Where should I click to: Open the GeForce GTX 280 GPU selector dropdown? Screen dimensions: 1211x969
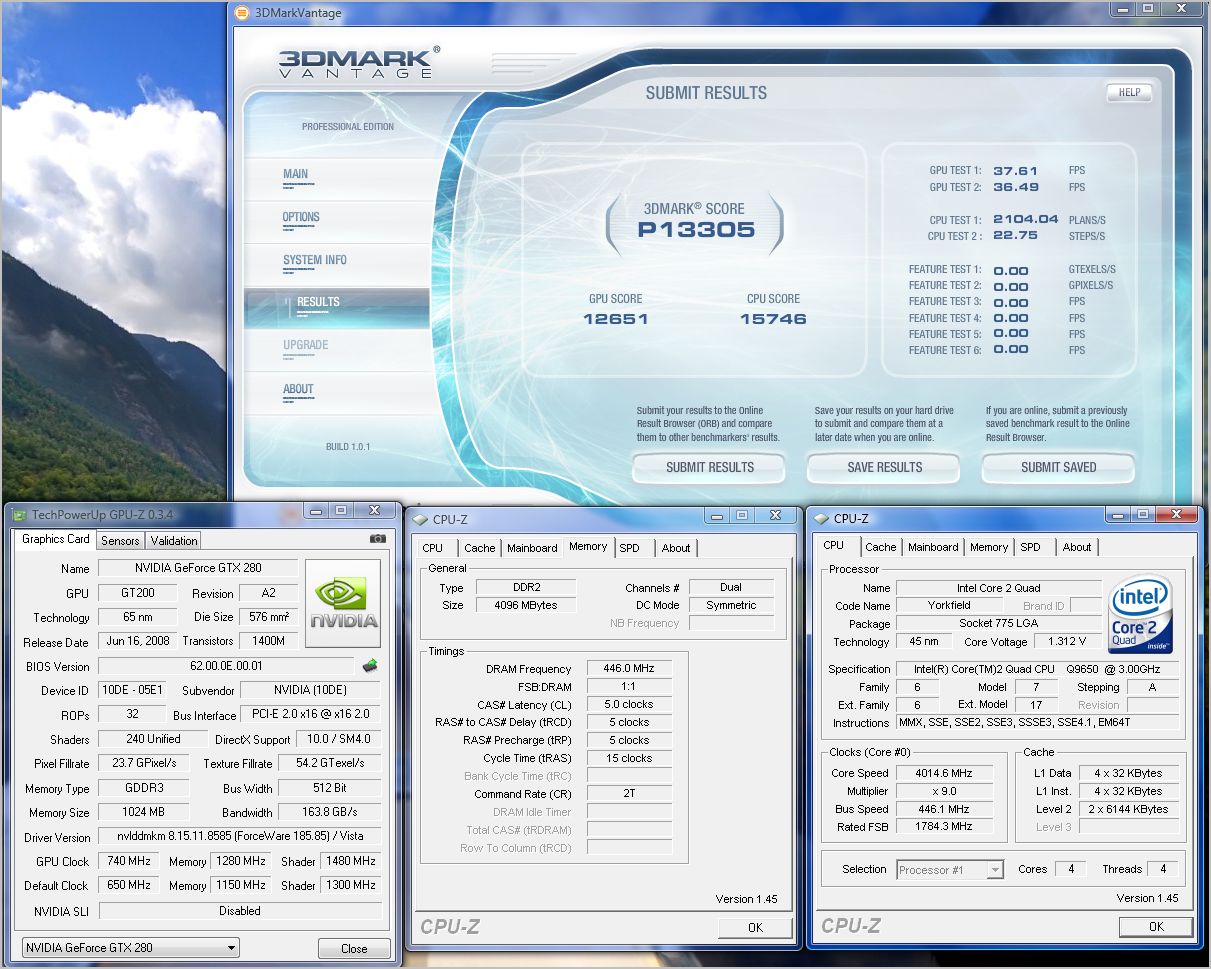click(131, 948)
